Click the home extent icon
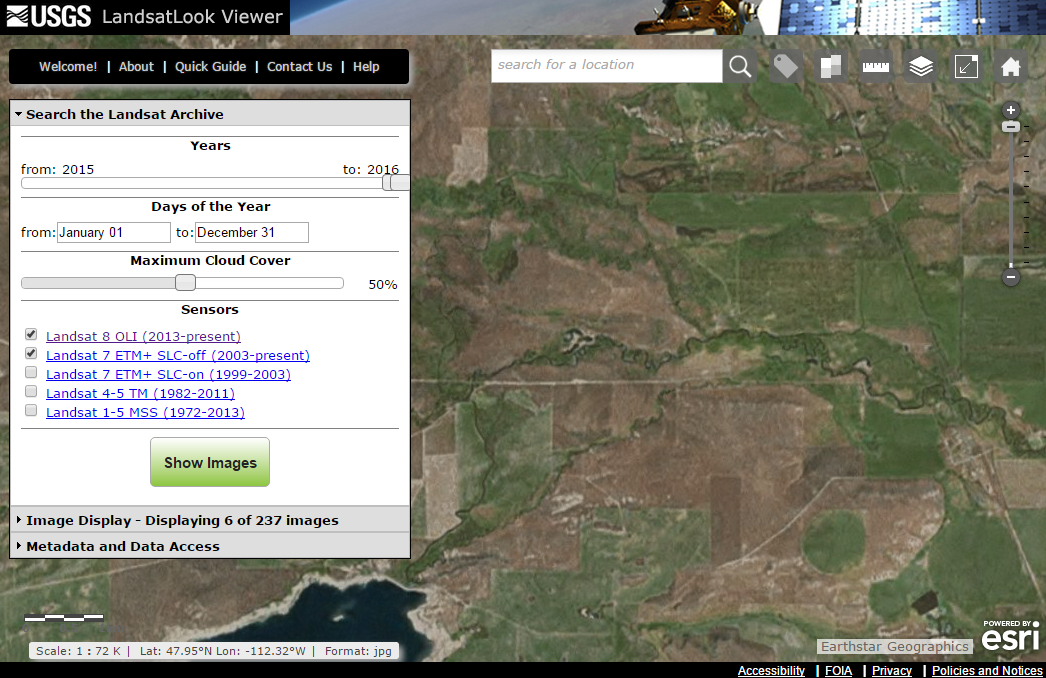Viewport: 1046px width, 678px height. [x=1011, y=66]
